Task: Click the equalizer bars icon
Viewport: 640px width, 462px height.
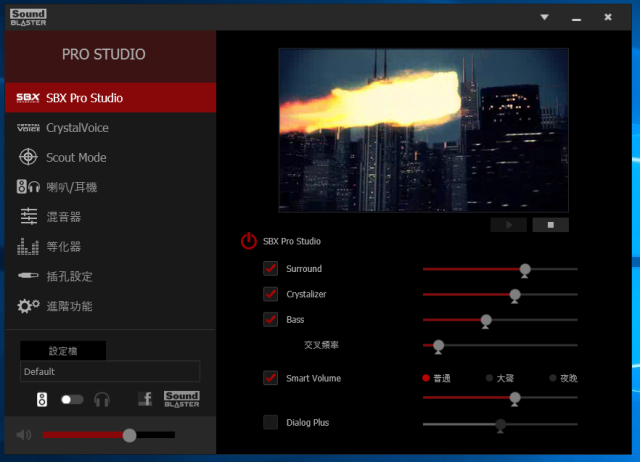Action: click(28, 247)
